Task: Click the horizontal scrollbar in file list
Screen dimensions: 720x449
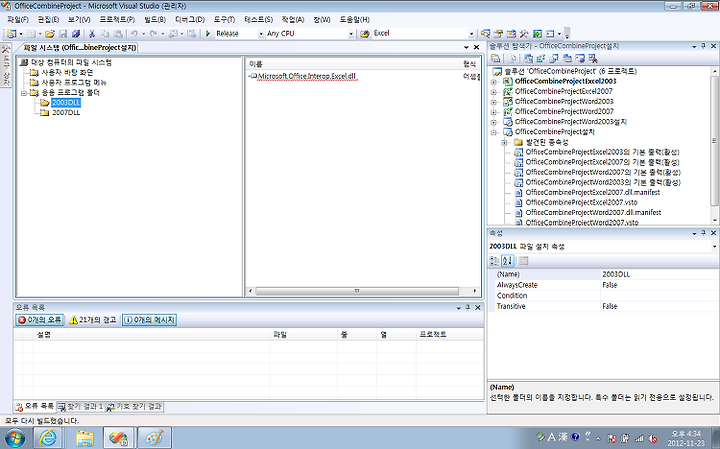Action: point(357,291)
